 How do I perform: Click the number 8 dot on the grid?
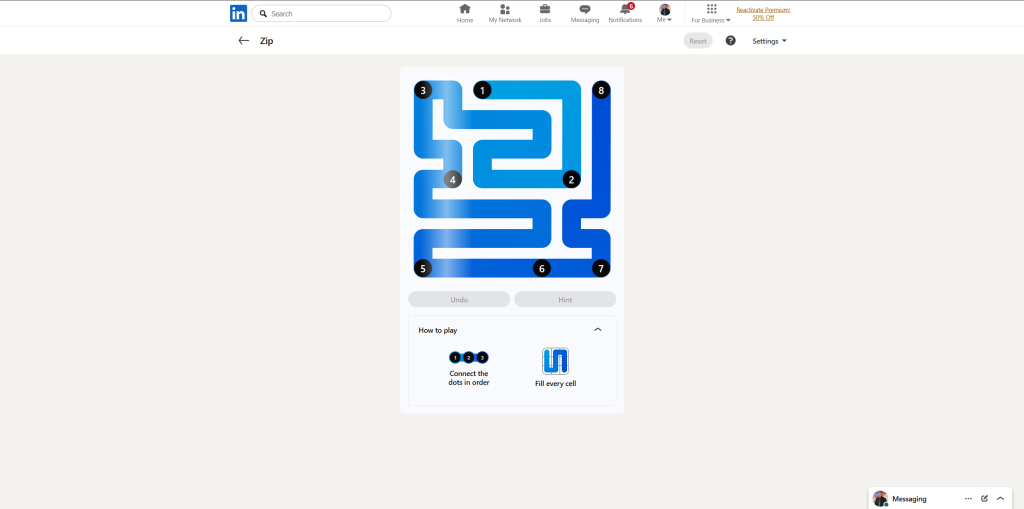point(601,90)
